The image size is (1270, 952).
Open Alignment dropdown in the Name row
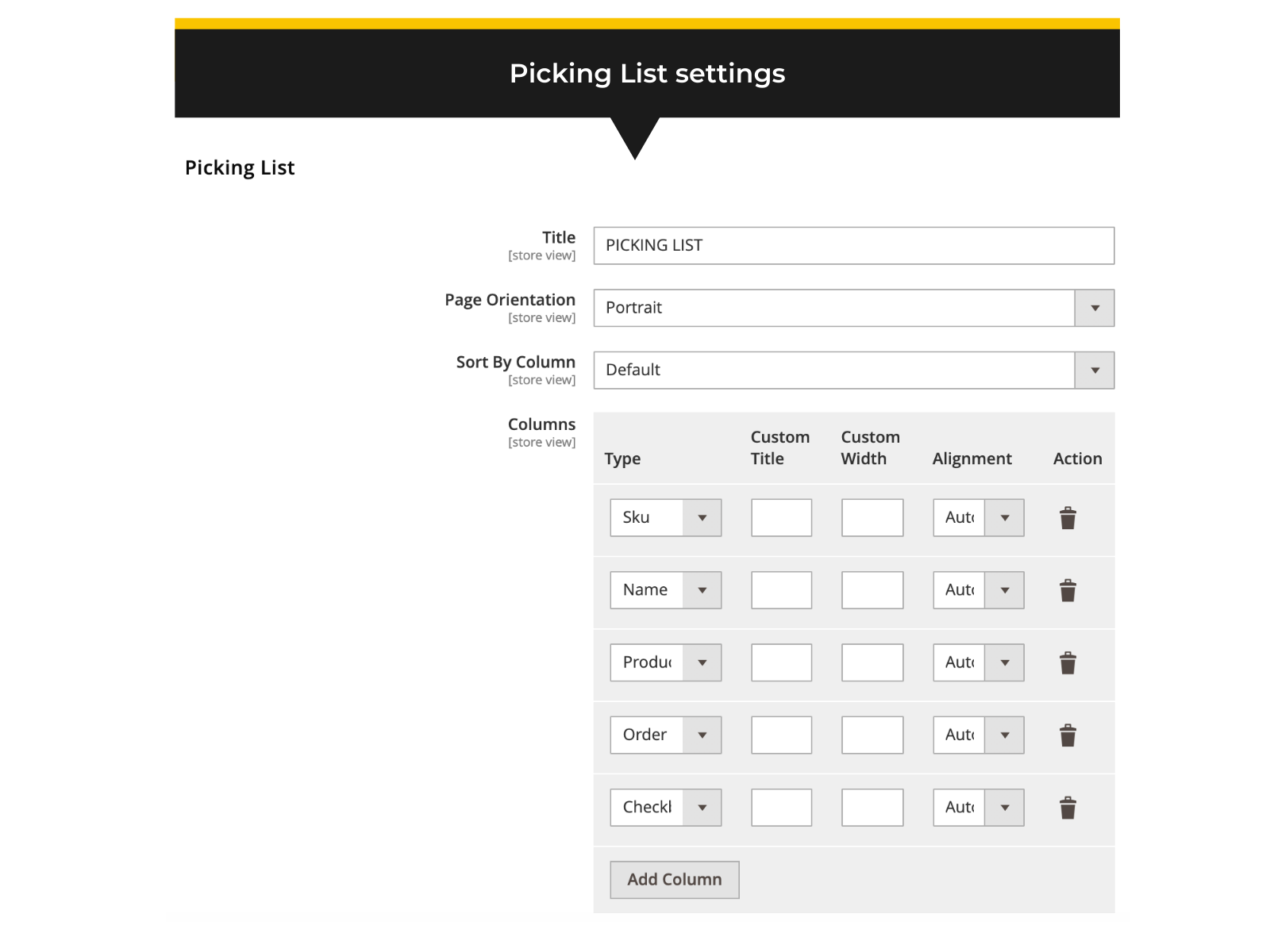click(x=1005, y=589)
